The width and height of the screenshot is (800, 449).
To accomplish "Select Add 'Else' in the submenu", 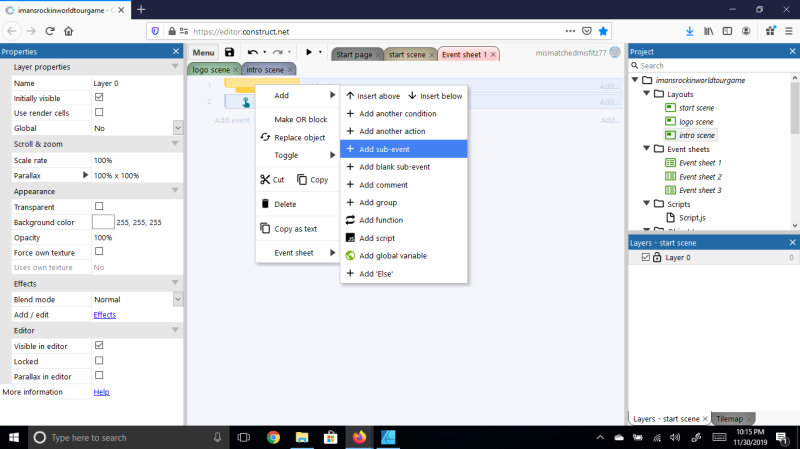I will 404,274.
